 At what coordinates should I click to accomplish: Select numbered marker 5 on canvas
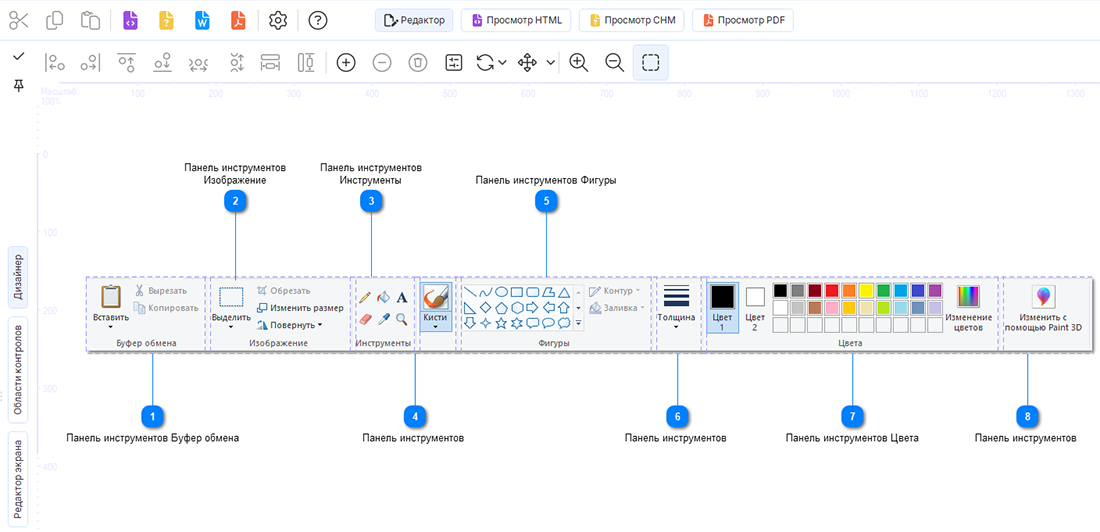point(546,201)
